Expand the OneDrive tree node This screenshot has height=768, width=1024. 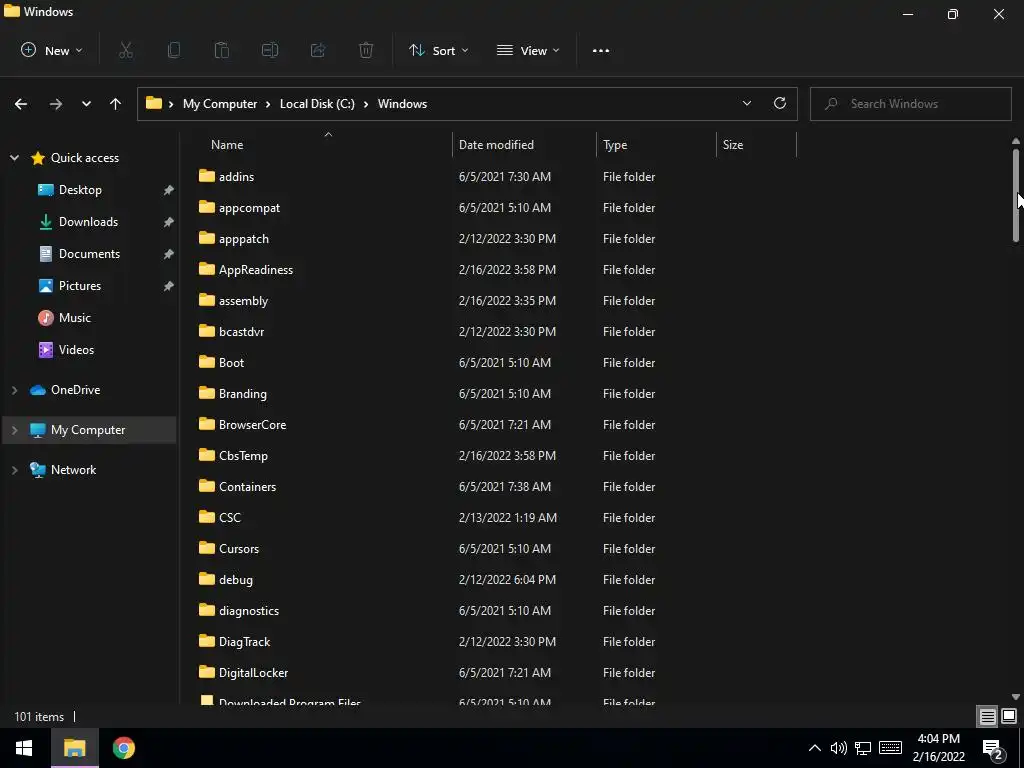coord(14,390)
